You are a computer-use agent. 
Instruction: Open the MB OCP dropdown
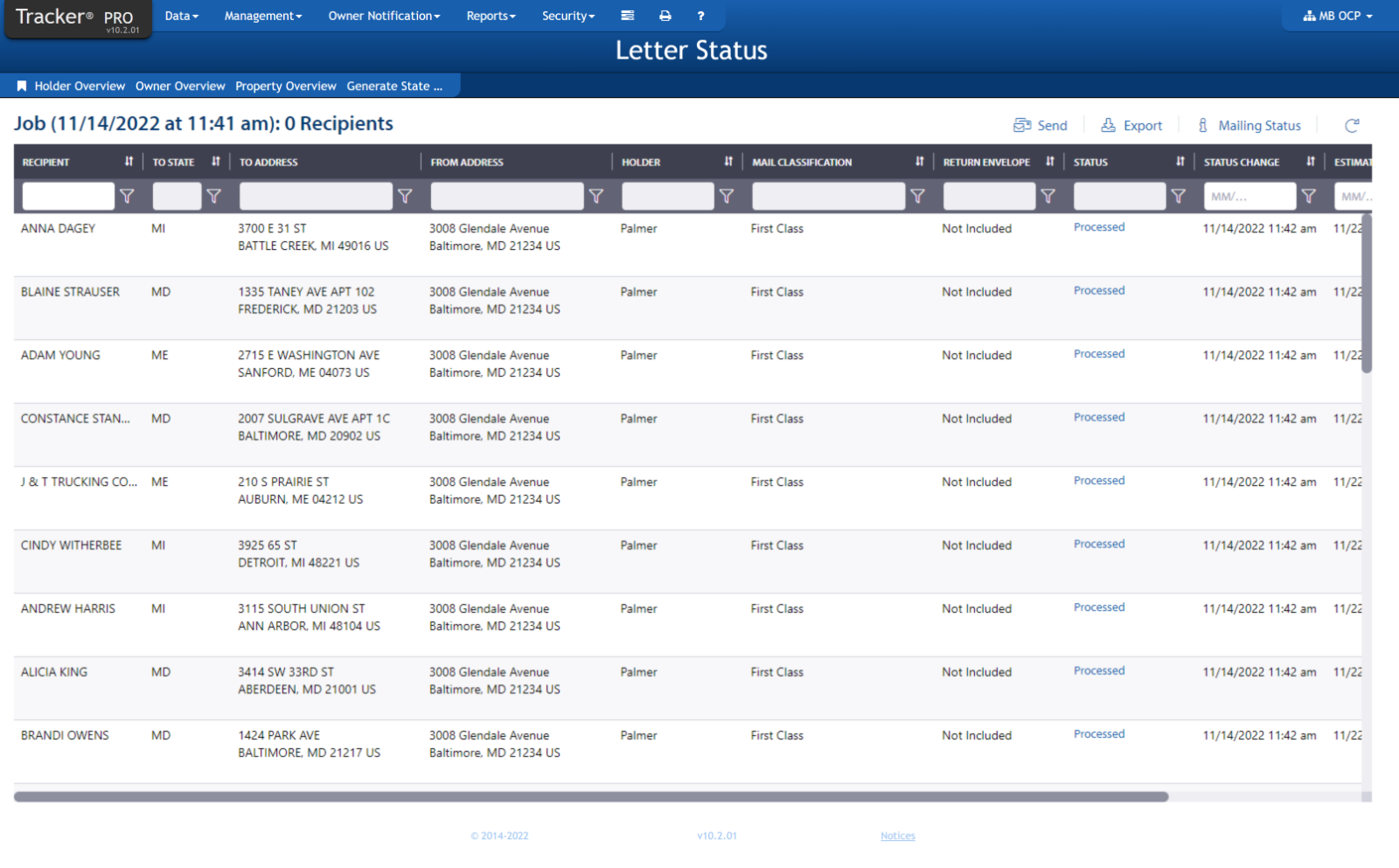point(1337,15)
